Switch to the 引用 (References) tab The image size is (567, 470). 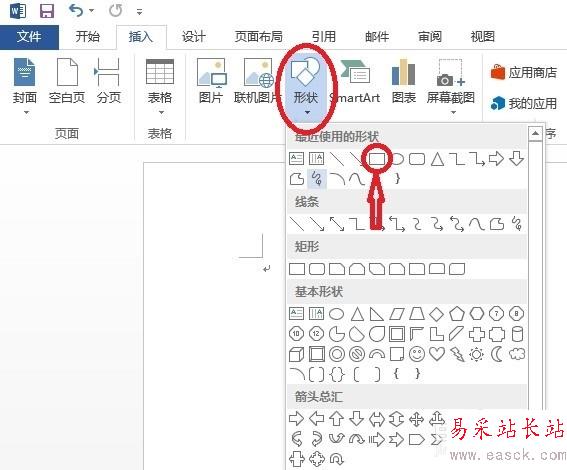[x=324, y=37]
